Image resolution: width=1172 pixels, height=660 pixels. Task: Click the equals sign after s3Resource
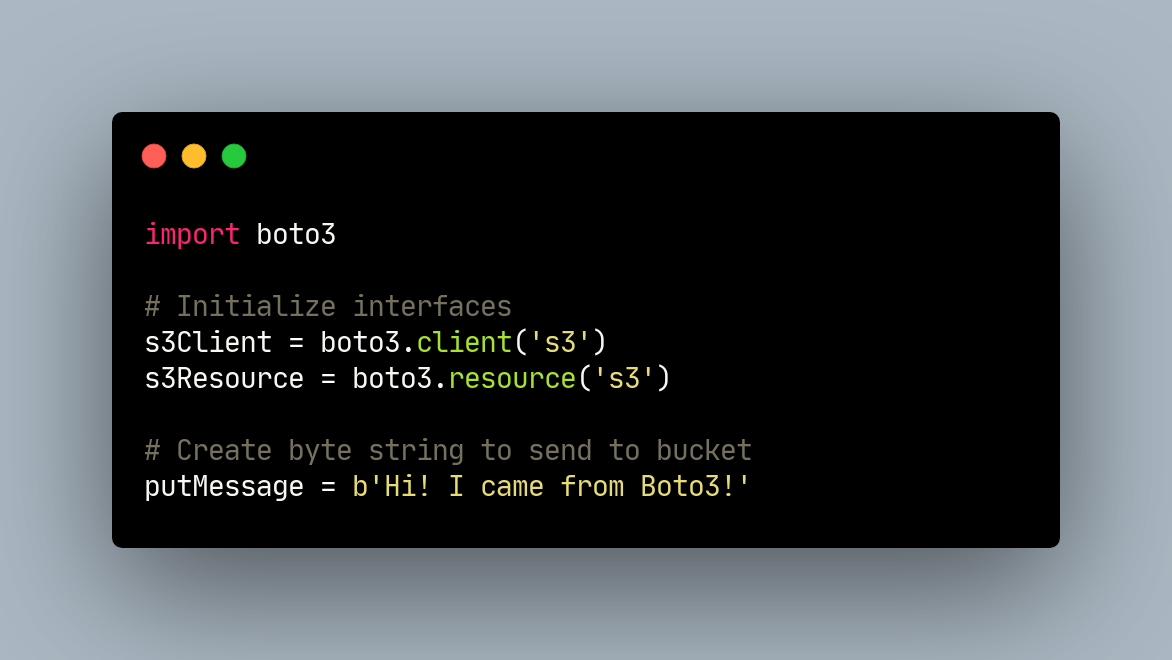click(x=328, y=379)
